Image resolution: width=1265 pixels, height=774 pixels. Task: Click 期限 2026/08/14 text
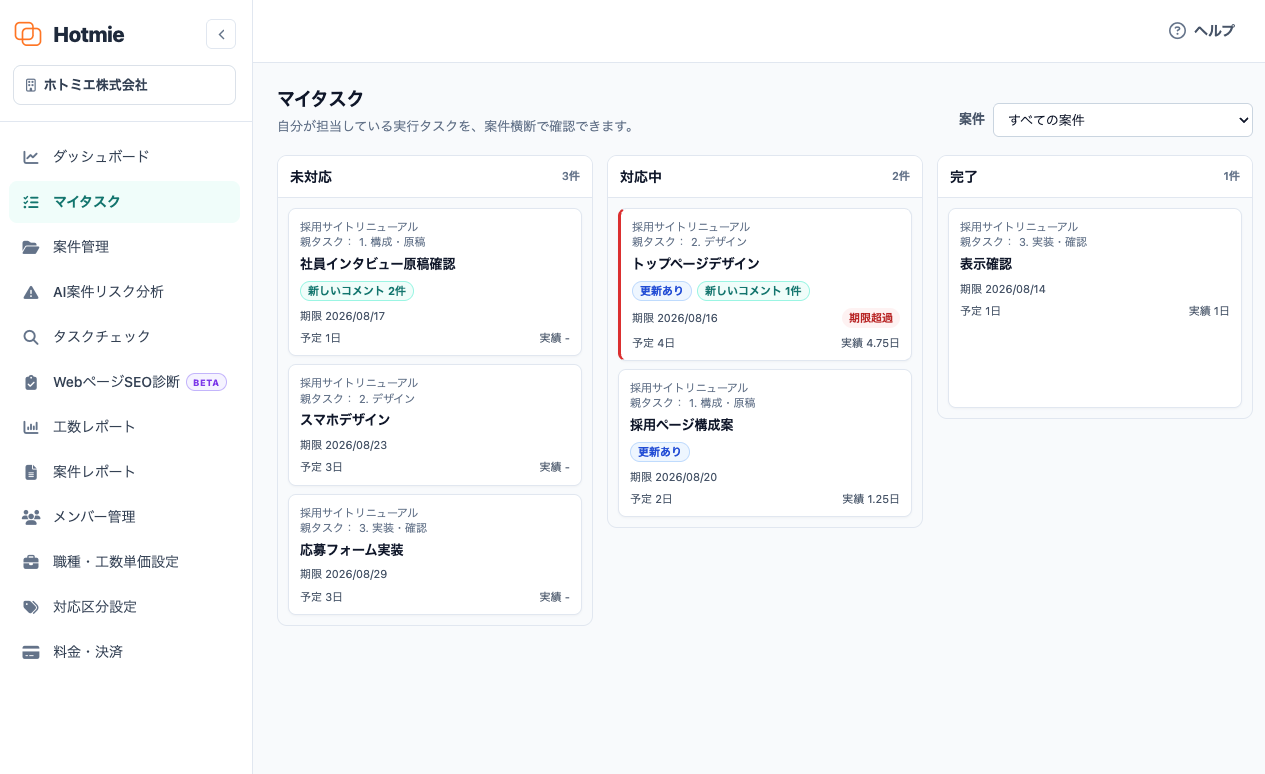(x=1003, y=289)
